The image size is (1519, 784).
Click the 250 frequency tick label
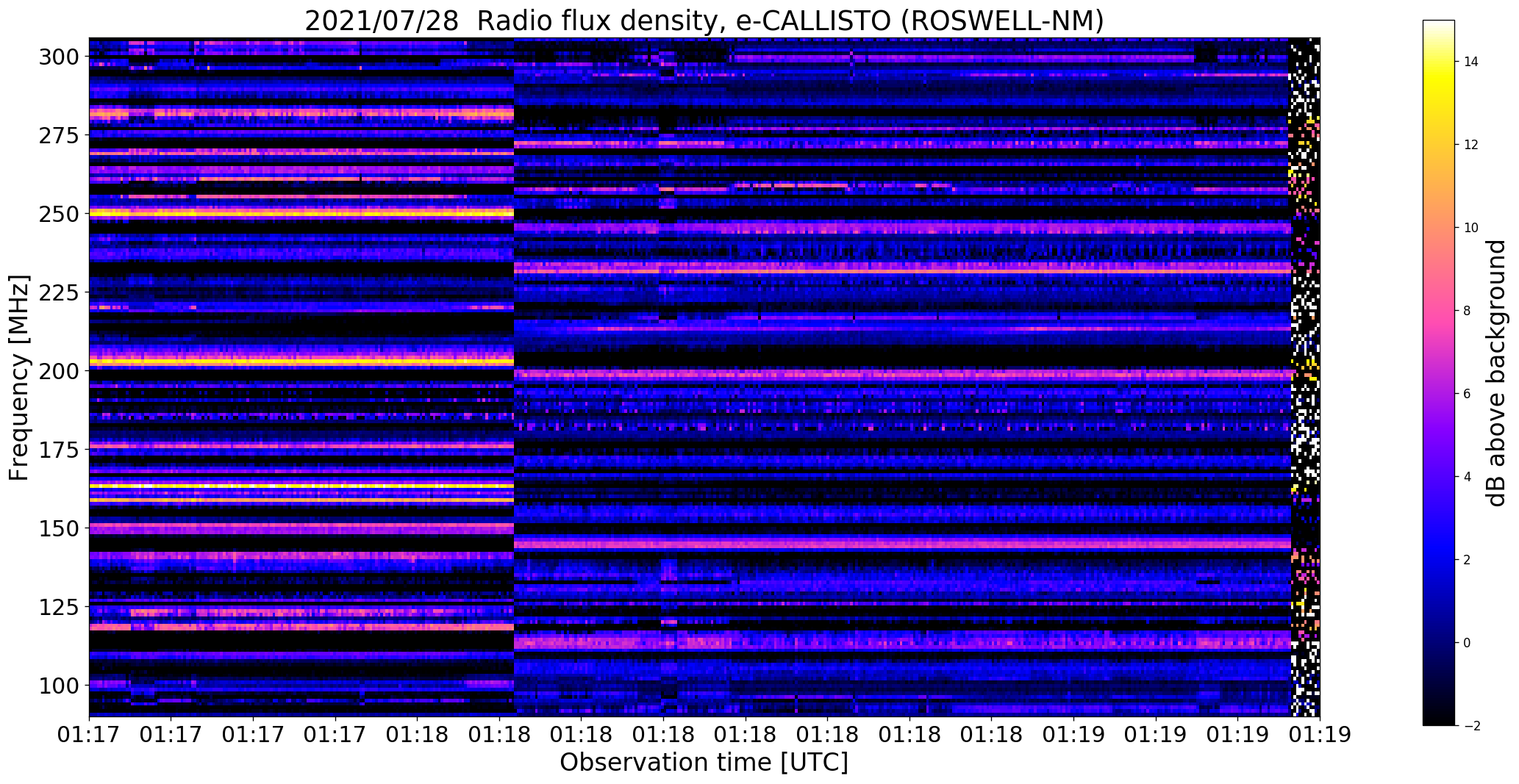60,214
